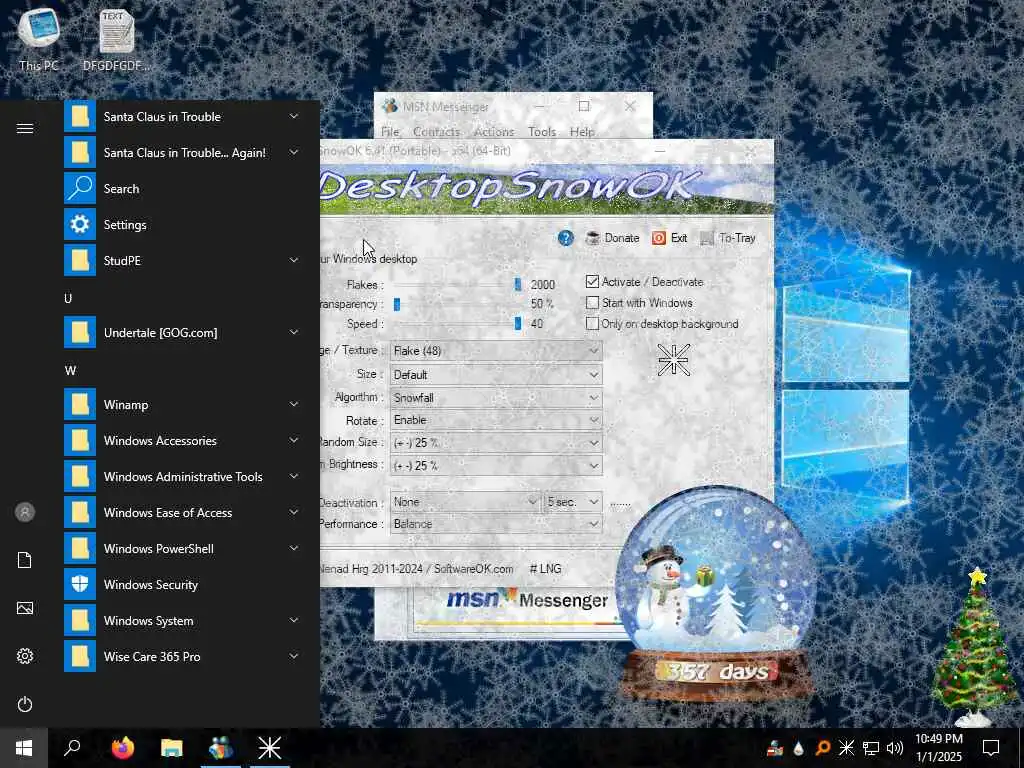Screen dimensions: 1024x768
Task: Open the Contacts menu in MSN Messenger
Action: [436, 131]
